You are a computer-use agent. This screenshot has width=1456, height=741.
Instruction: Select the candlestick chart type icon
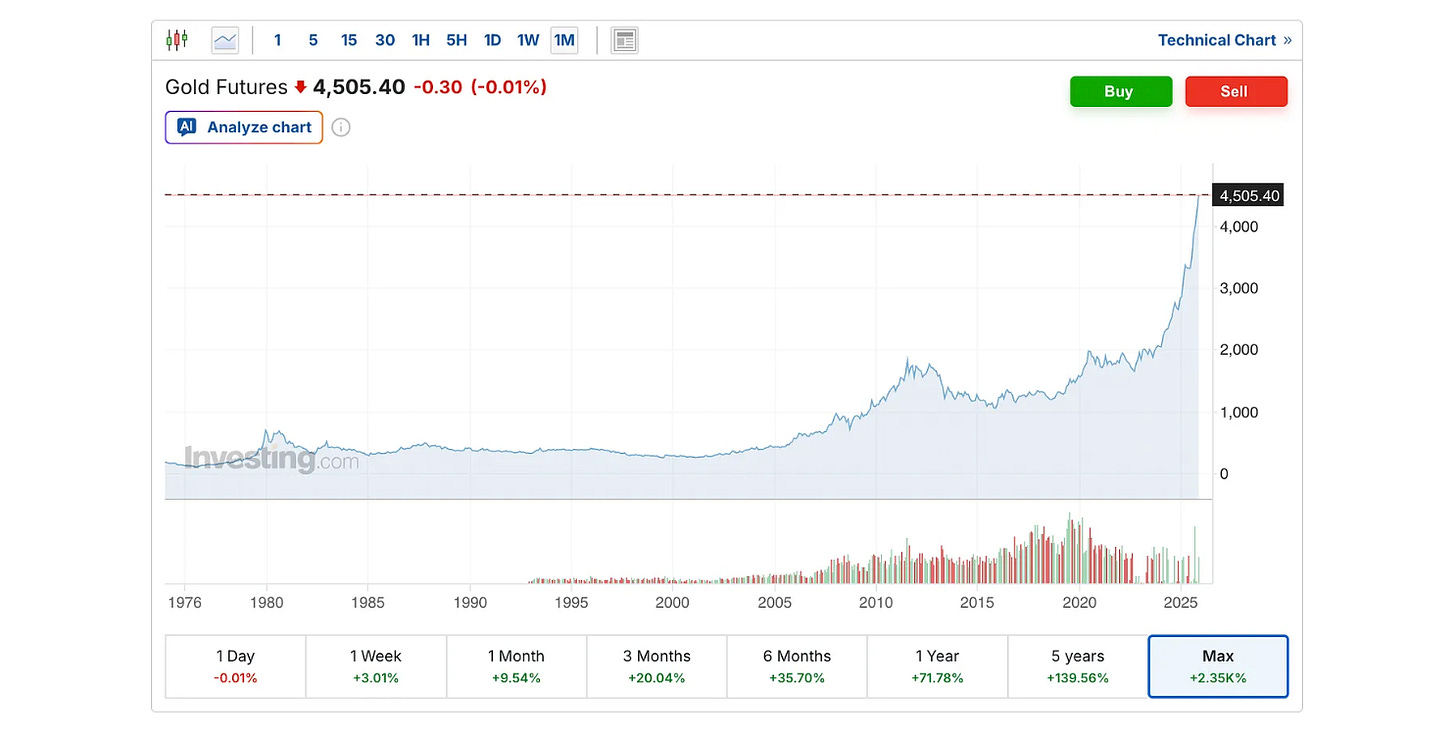pos(177,40)
